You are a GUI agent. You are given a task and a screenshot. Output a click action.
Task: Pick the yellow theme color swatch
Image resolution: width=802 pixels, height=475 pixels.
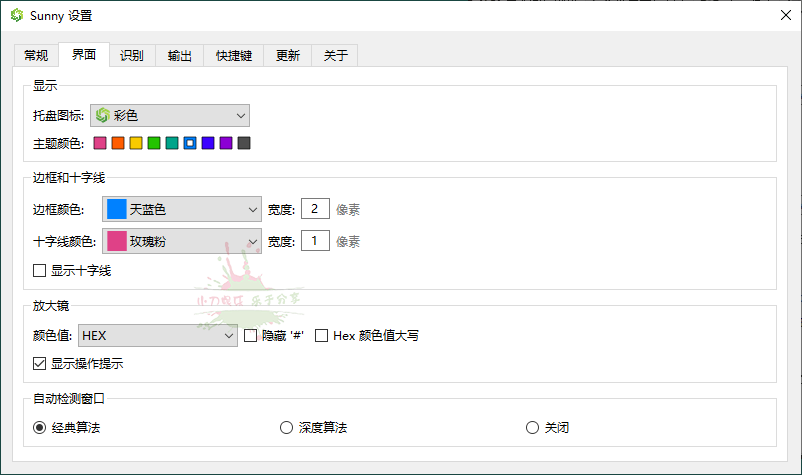point(136,143)
